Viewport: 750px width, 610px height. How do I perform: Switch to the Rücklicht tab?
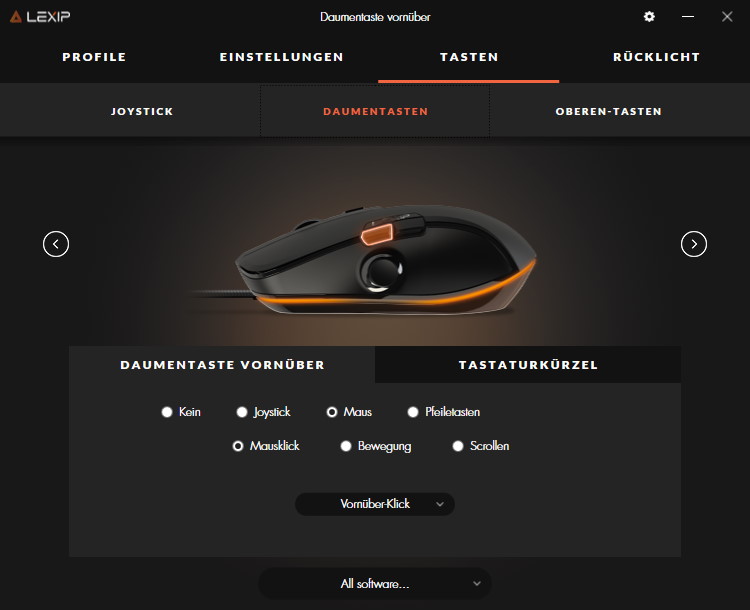pos(656,57)
